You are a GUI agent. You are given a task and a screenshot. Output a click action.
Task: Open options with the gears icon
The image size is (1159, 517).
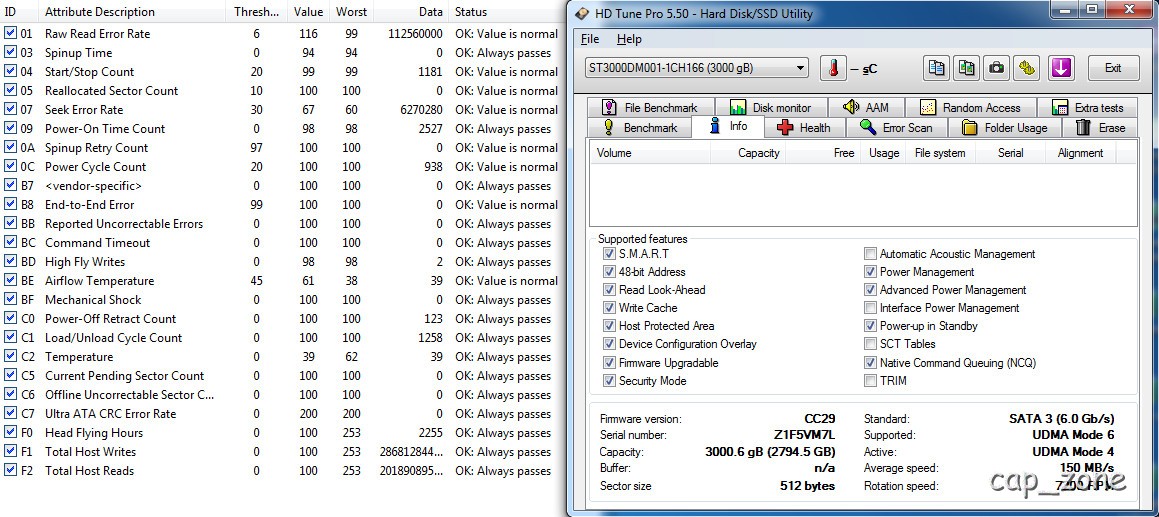pos(1025,68)
